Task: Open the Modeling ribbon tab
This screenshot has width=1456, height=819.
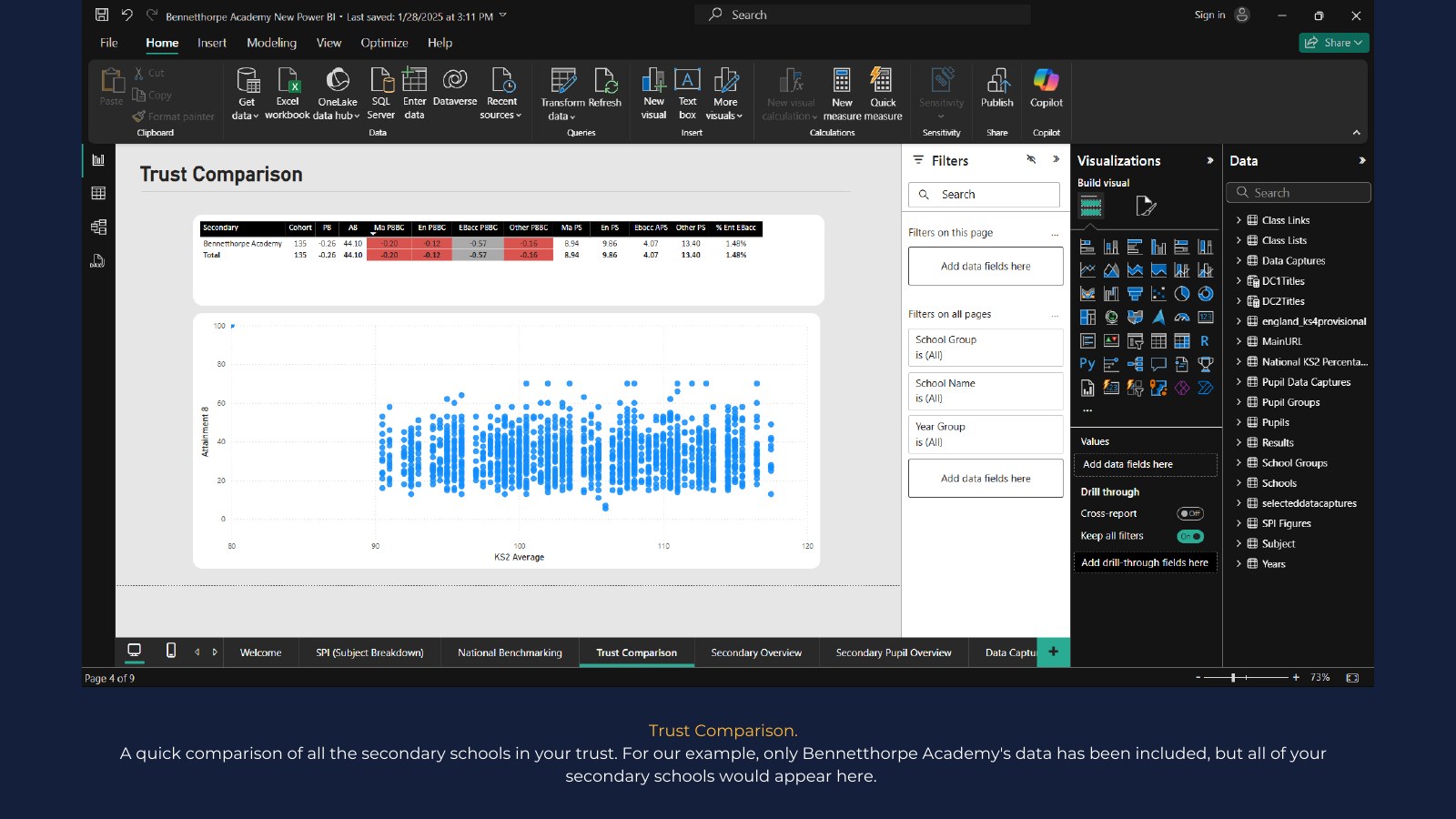Action: coord(271,43)
